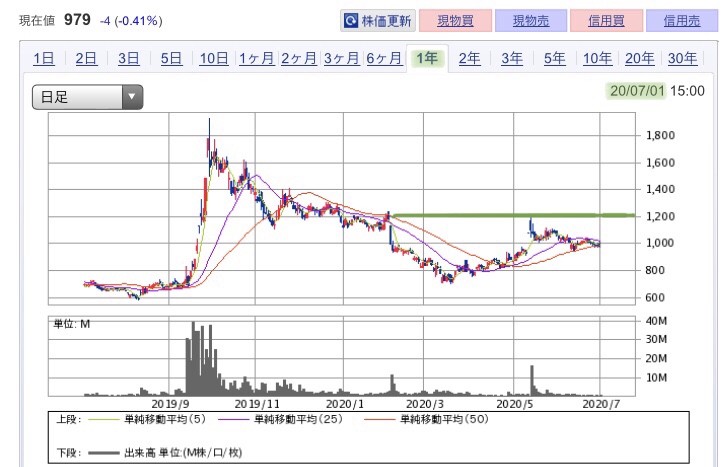Click the 単位: M label in volume chart
This screenshot has width=727, height=467.
(72, 324)
